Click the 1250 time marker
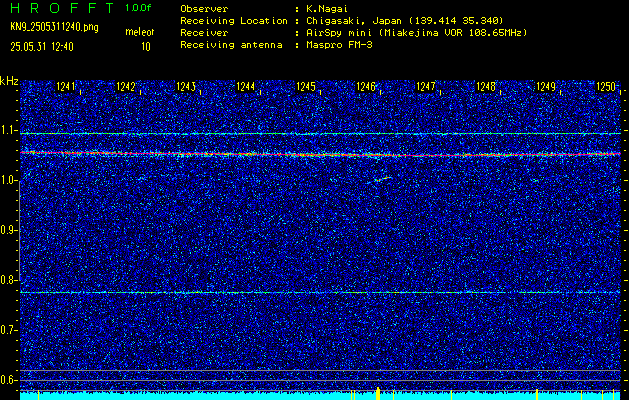Image resolution: width=629 pixels, height=400 pixels. [606, 86]
